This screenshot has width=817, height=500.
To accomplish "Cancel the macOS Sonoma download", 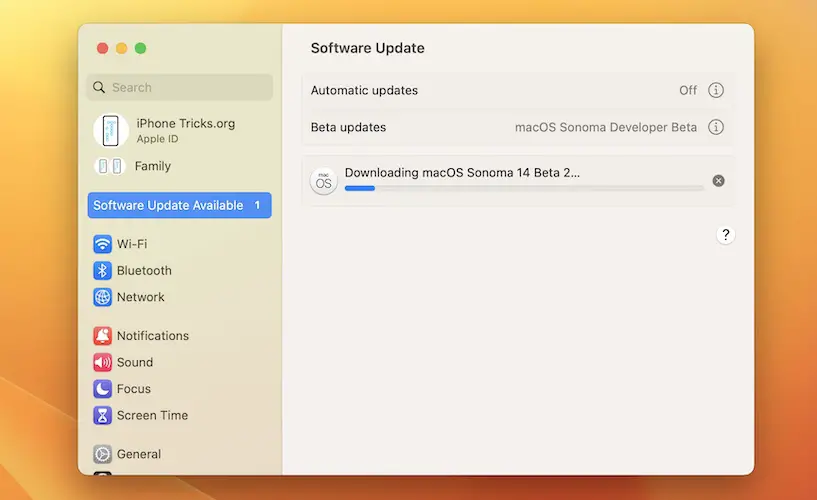I will [x=718, y=181].
